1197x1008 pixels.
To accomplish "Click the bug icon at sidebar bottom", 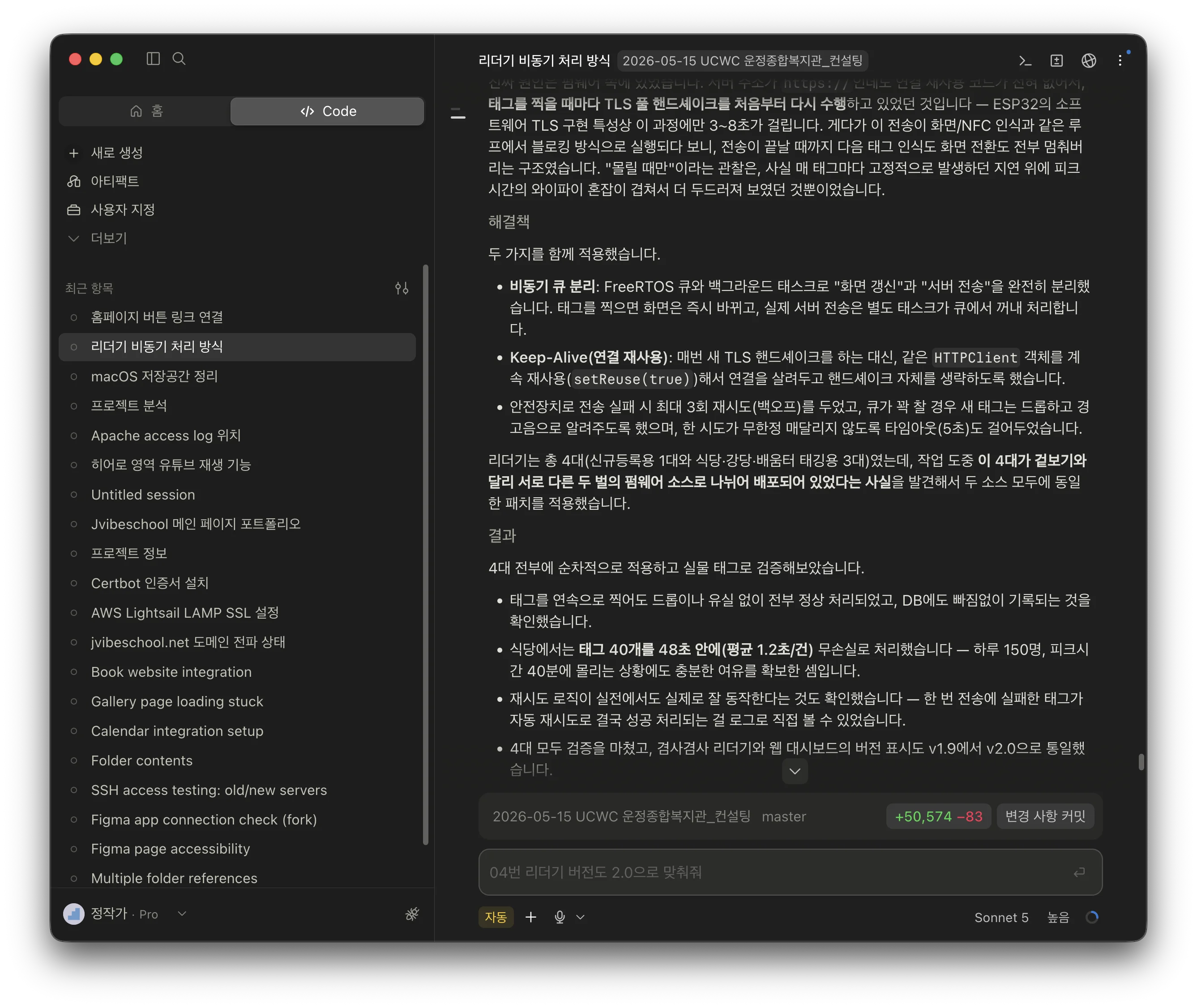I will coord(412,914).
